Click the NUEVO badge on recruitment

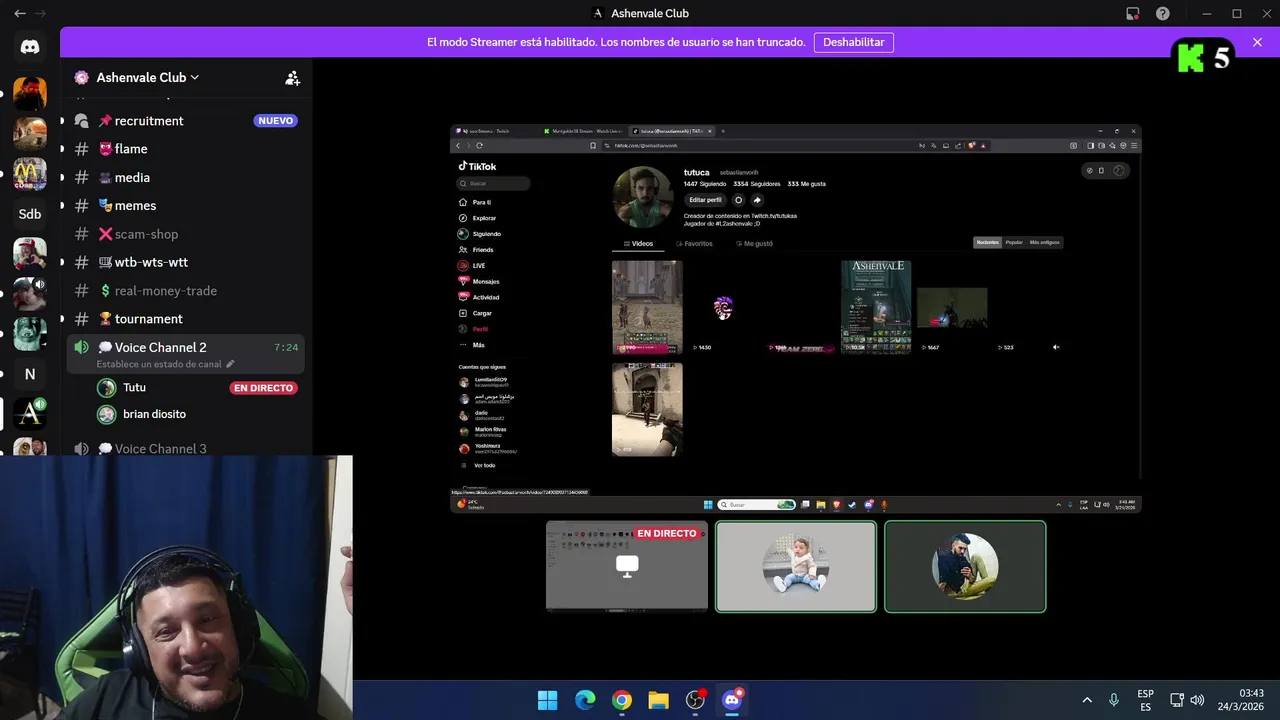pyautogui.click(x=275, y=121)
